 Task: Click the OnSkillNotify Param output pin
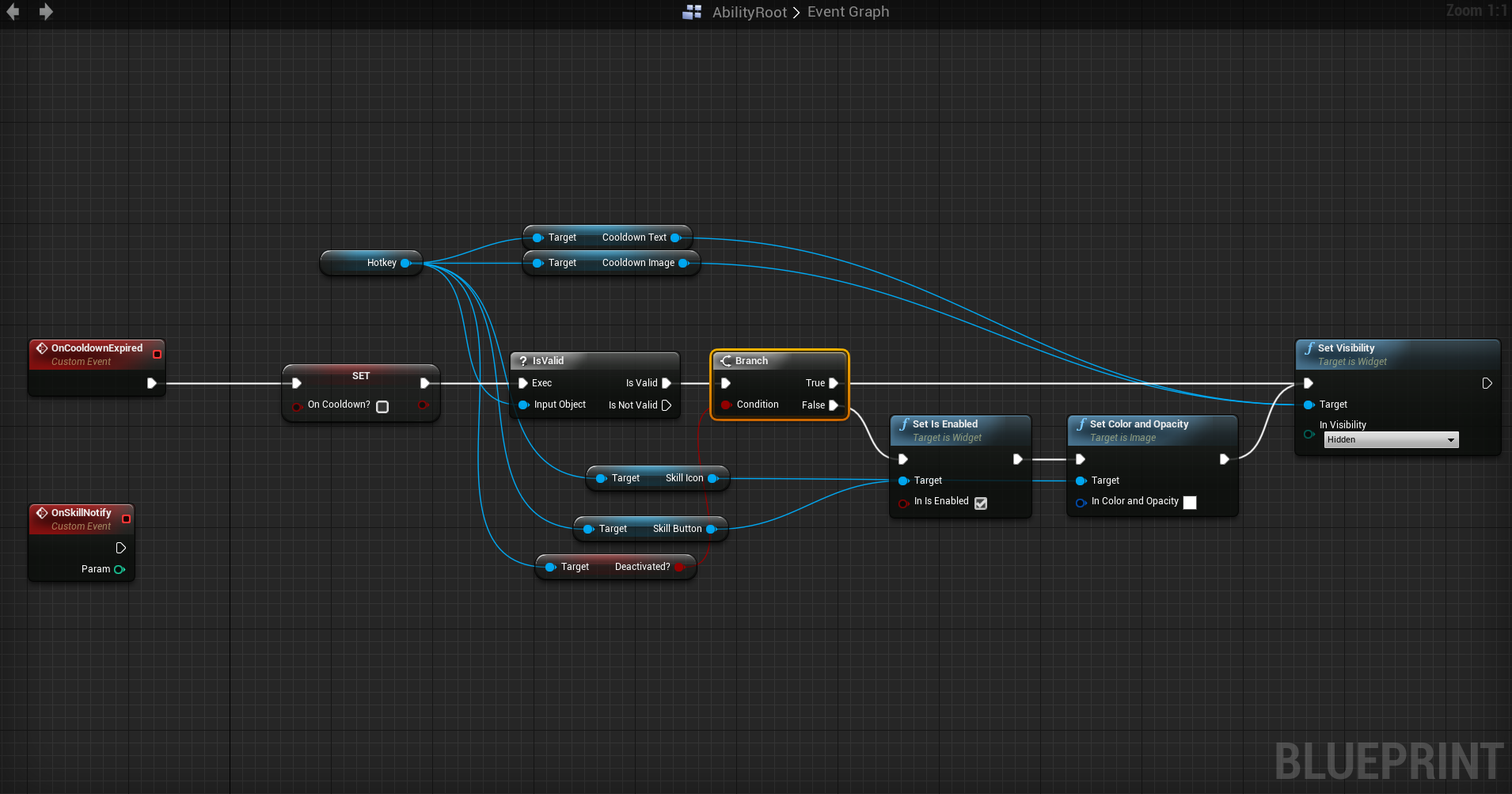coord(120,569)
